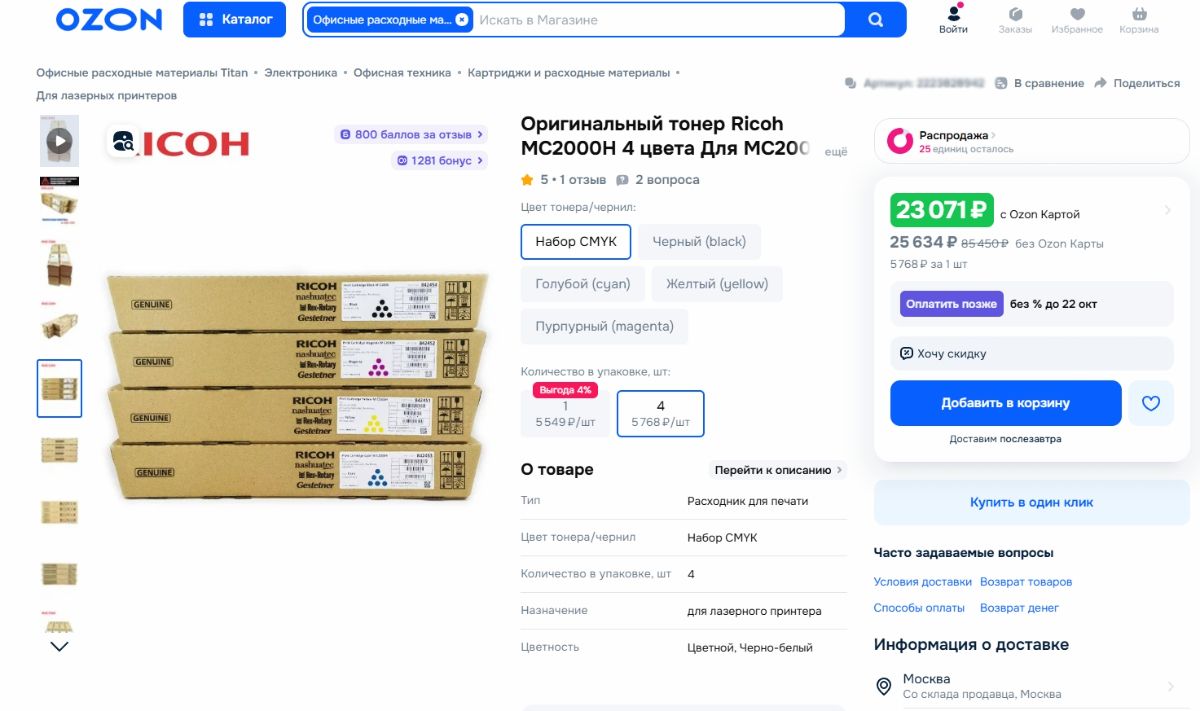Open the Условия доставки link

922,582
